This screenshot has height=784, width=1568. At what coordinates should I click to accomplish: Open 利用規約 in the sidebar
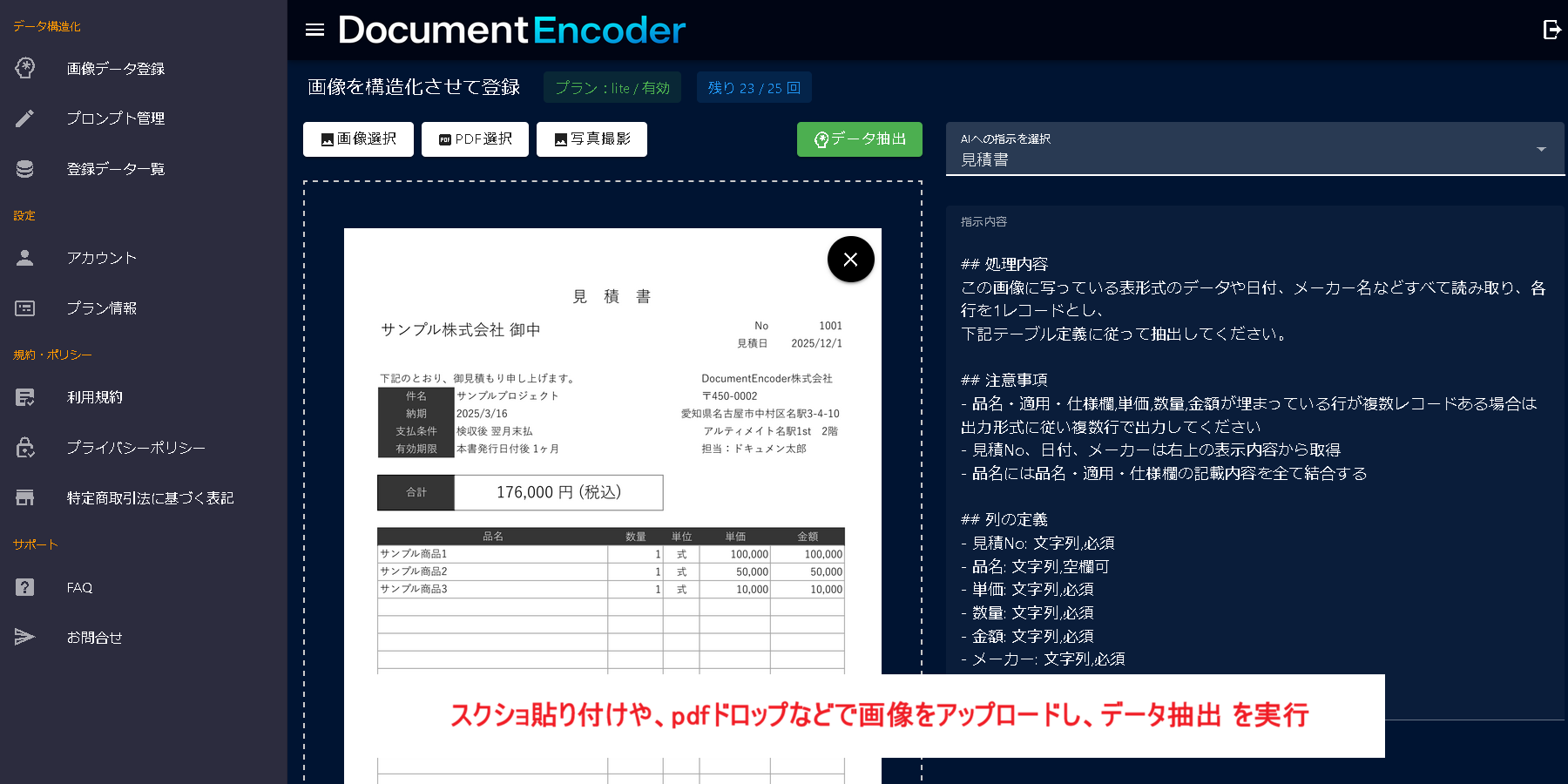(x=95, y=397)
